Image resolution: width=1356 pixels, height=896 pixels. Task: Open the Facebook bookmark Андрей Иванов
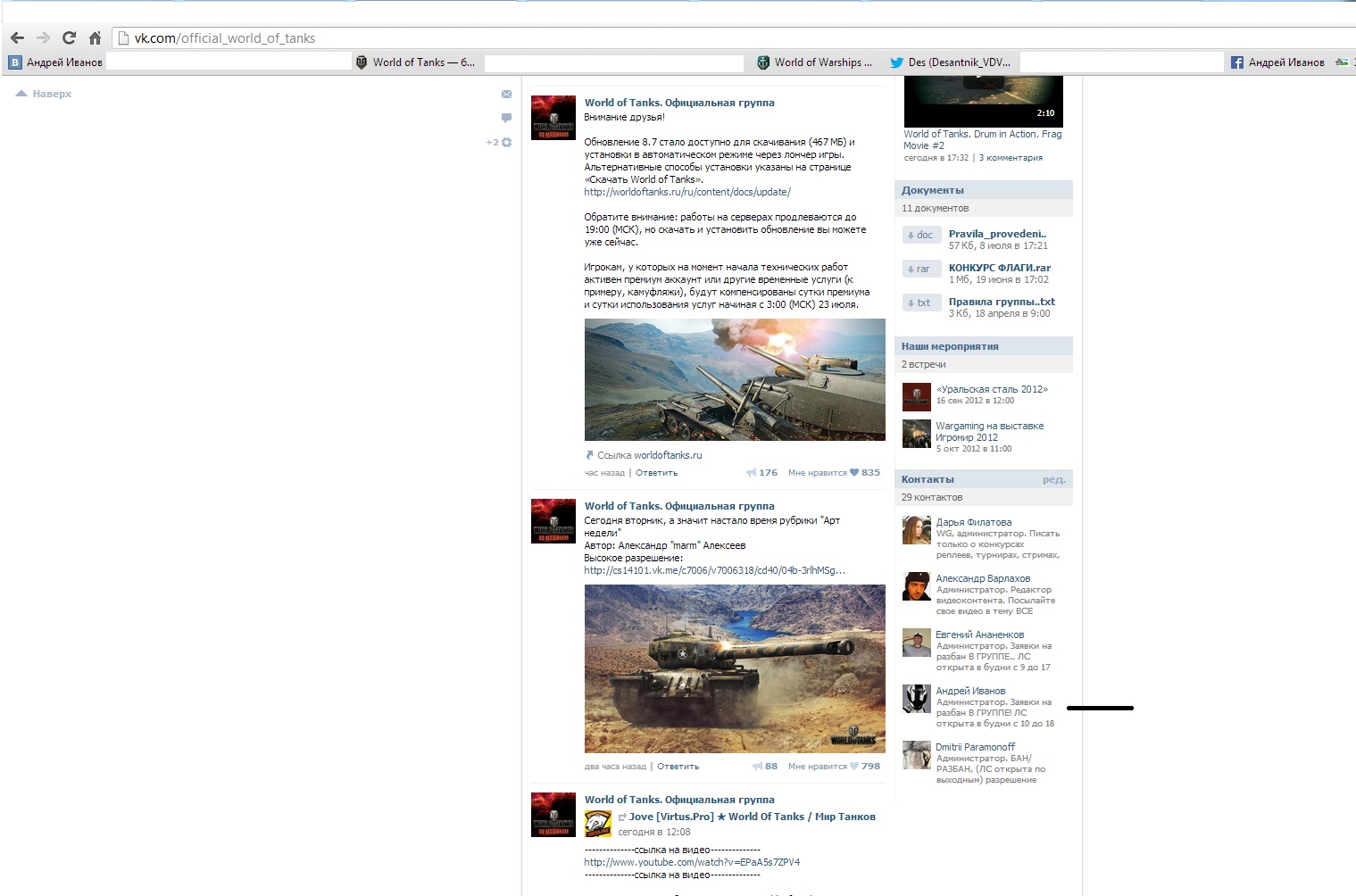(1278, 62)
